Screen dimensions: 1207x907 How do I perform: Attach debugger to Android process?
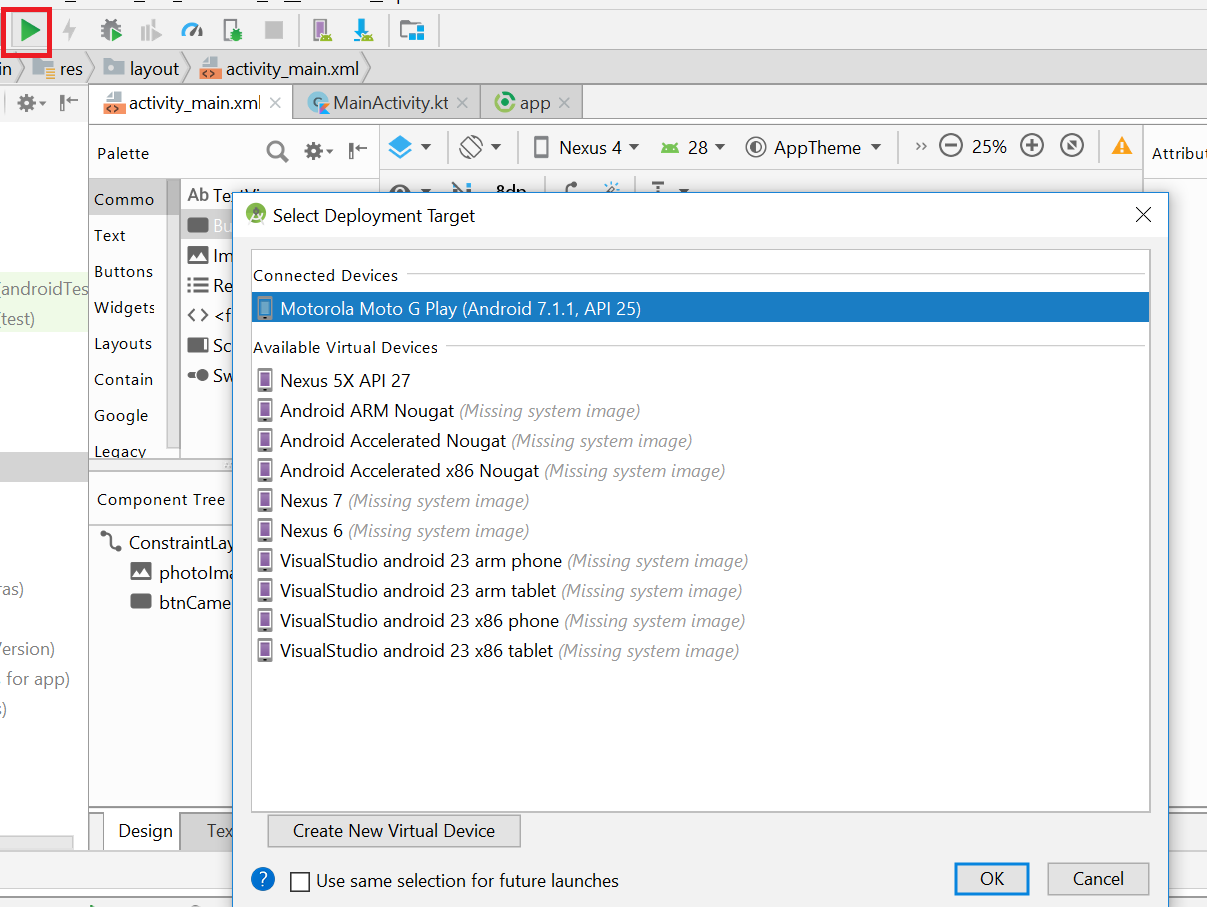click(x=232, y=31)
